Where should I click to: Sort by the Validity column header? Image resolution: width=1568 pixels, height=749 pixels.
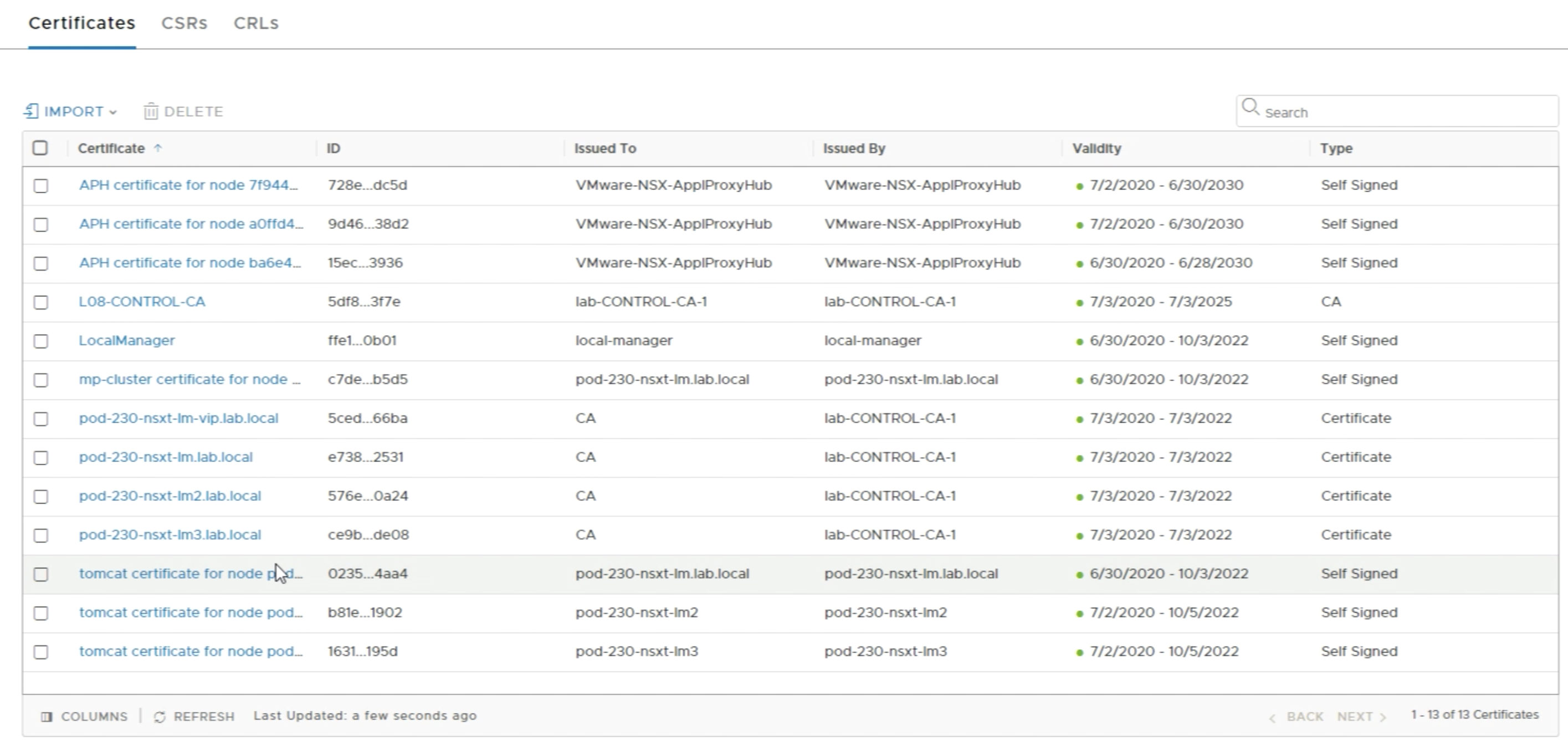pos(1096,148)
